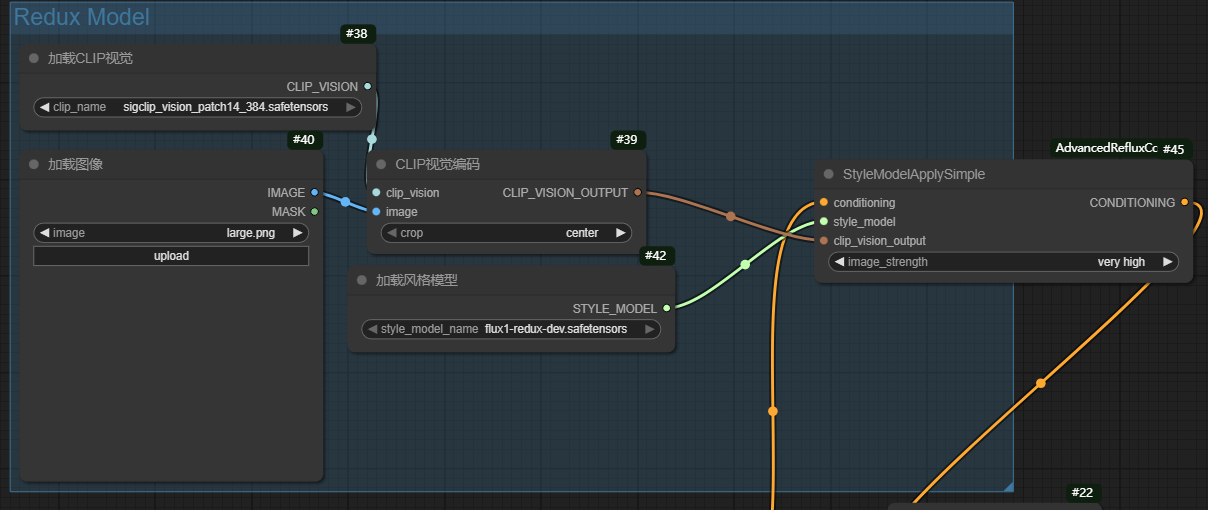Open the crop dropdown set to center
Screen dimensions: 1208x510
pyautogui.click(x=506, y=233)
